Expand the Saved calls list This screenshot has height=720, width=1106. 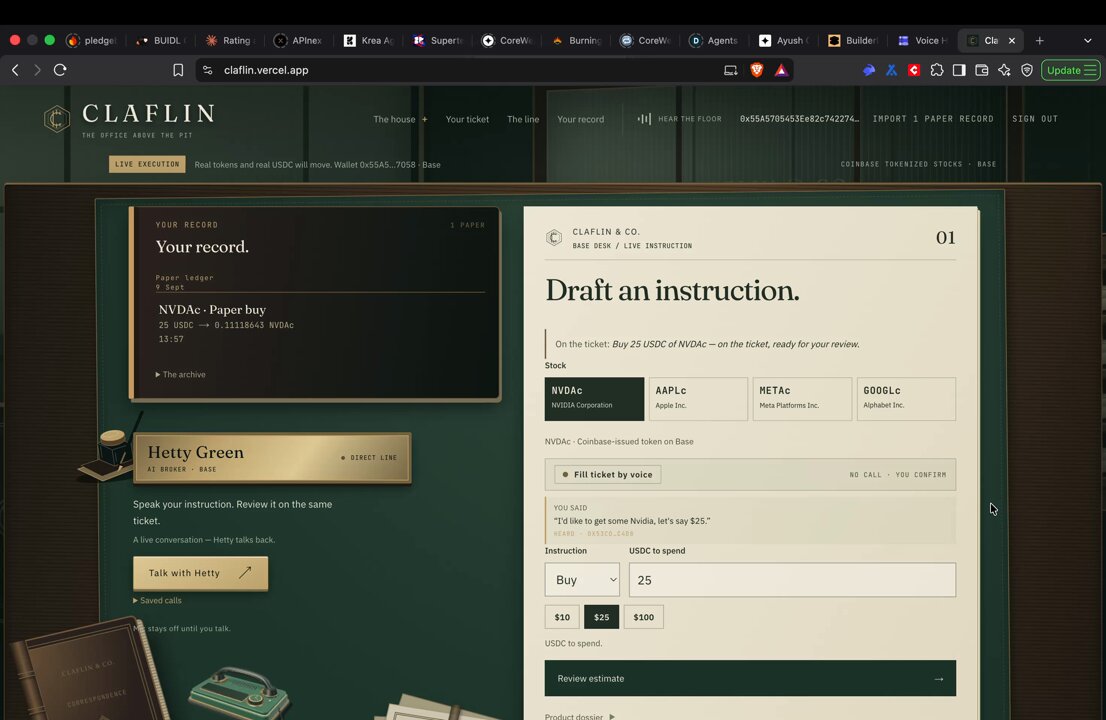coord(157,600)
